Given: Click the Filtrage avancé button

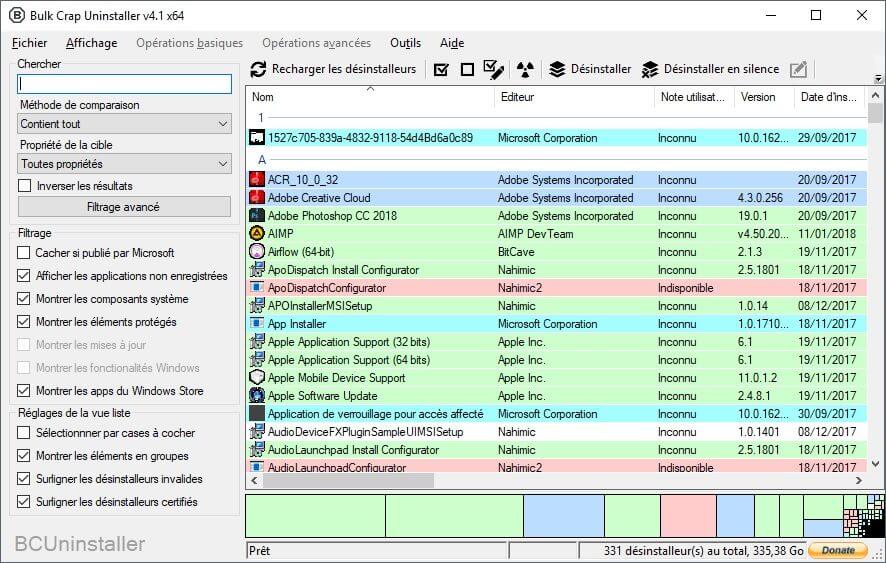Looking at the screenshot, I should coord(124,207).
